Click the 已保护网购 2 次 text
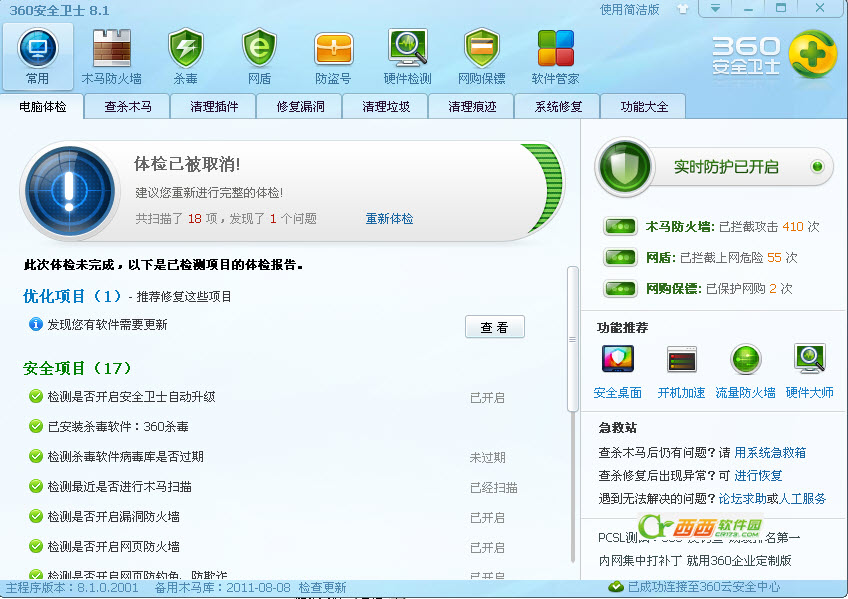The image size is (848, 599). coord(749,288)
